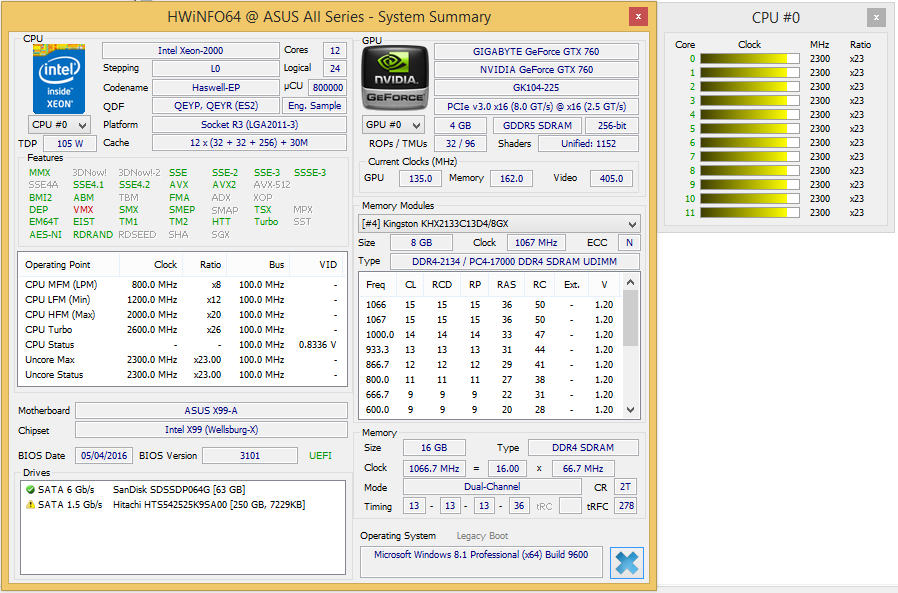Click the Socket R3 (LGA2011-3) platform field
The image size is (898, 593).
click(249, 125)
